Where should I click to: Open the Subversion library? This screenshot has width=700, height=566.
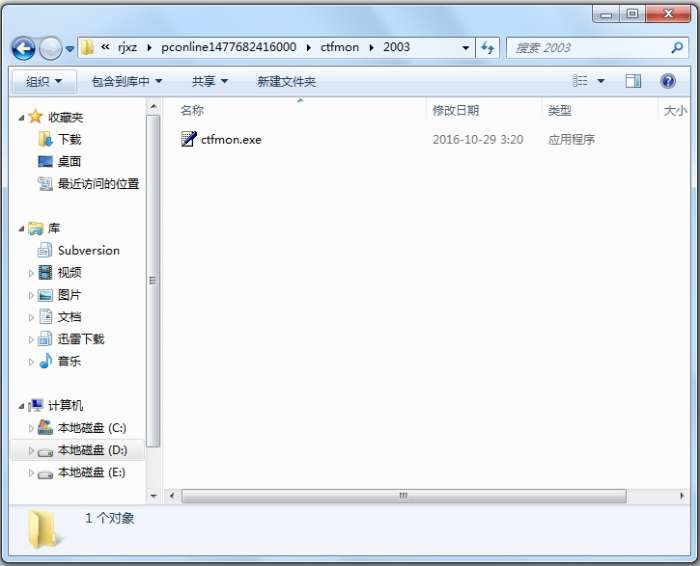click(88, 250)
